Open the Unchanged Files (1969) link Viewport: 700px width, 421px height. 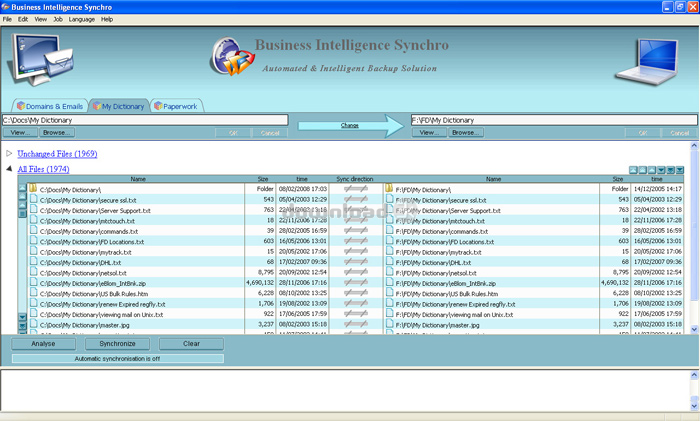pos(57,154)
